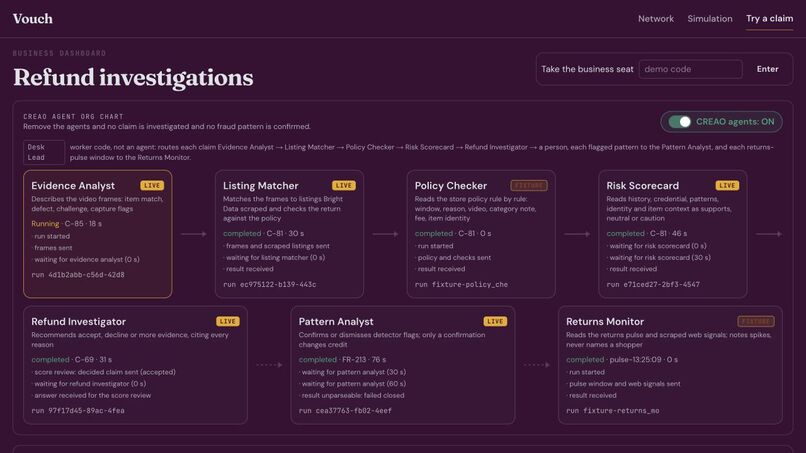Click the CREAO AGENT ORG CHART heading

[x=73, y=117]
